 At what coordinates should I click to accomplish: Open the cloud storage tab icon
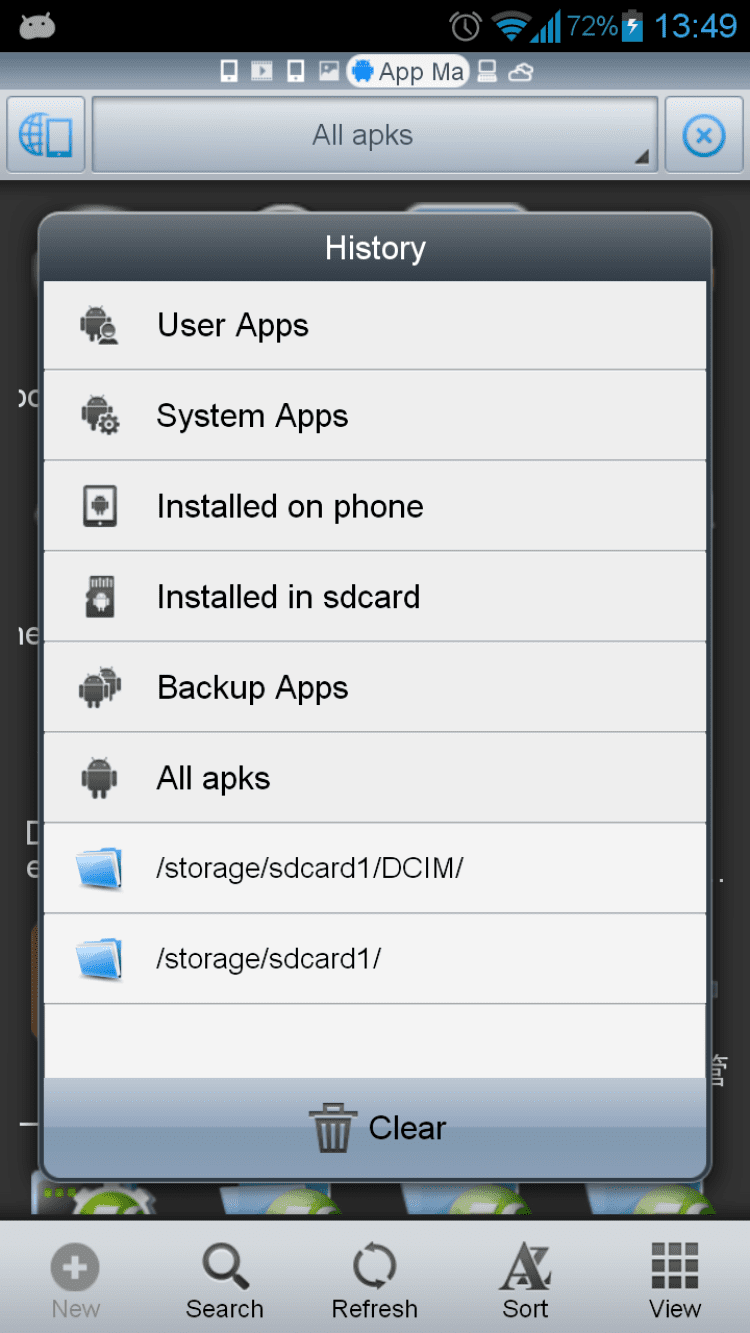520,72
